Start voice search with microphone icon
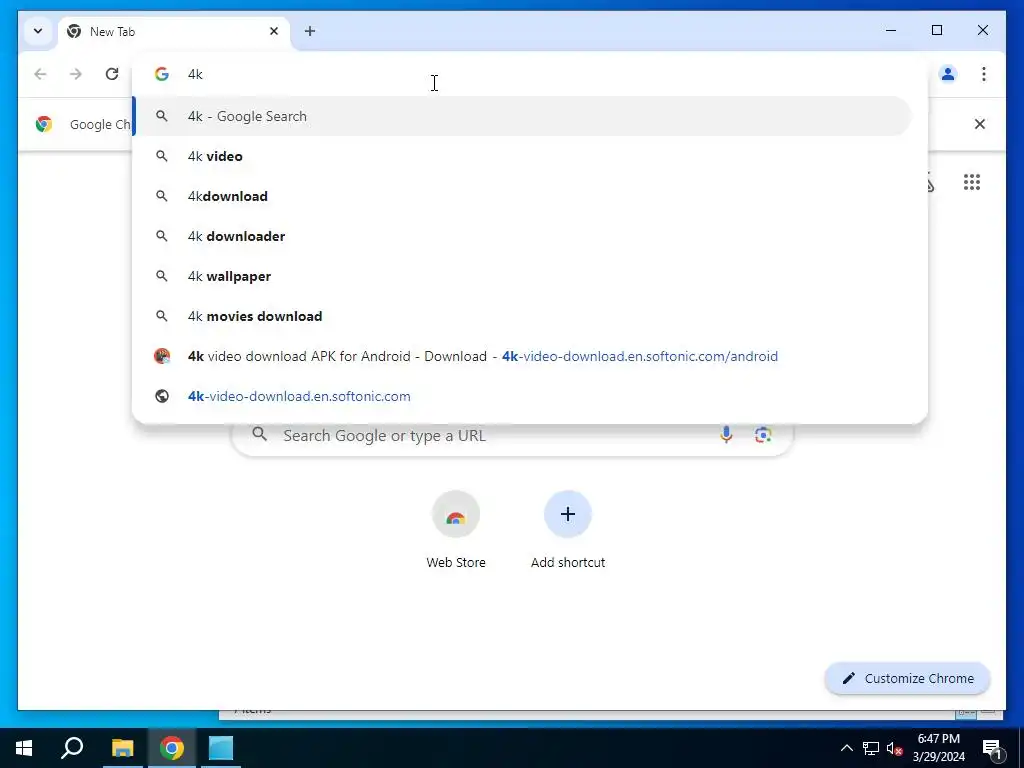1024x768 pixels. (726, 435)
